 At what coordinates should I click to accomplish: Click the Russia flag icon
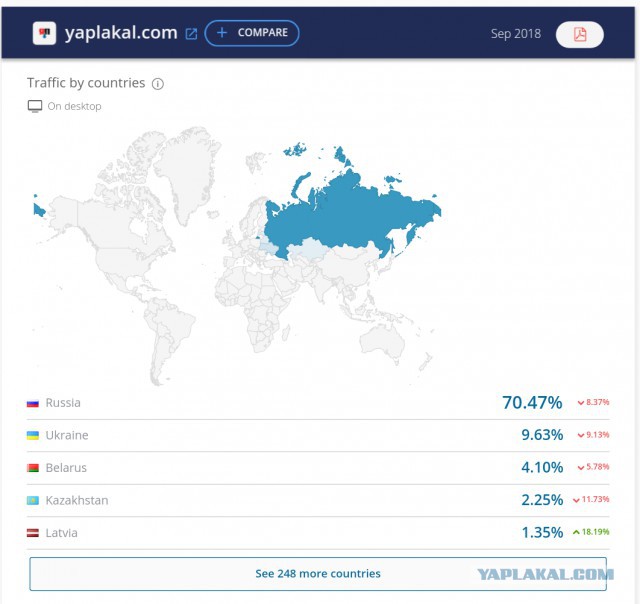point(33,403)
